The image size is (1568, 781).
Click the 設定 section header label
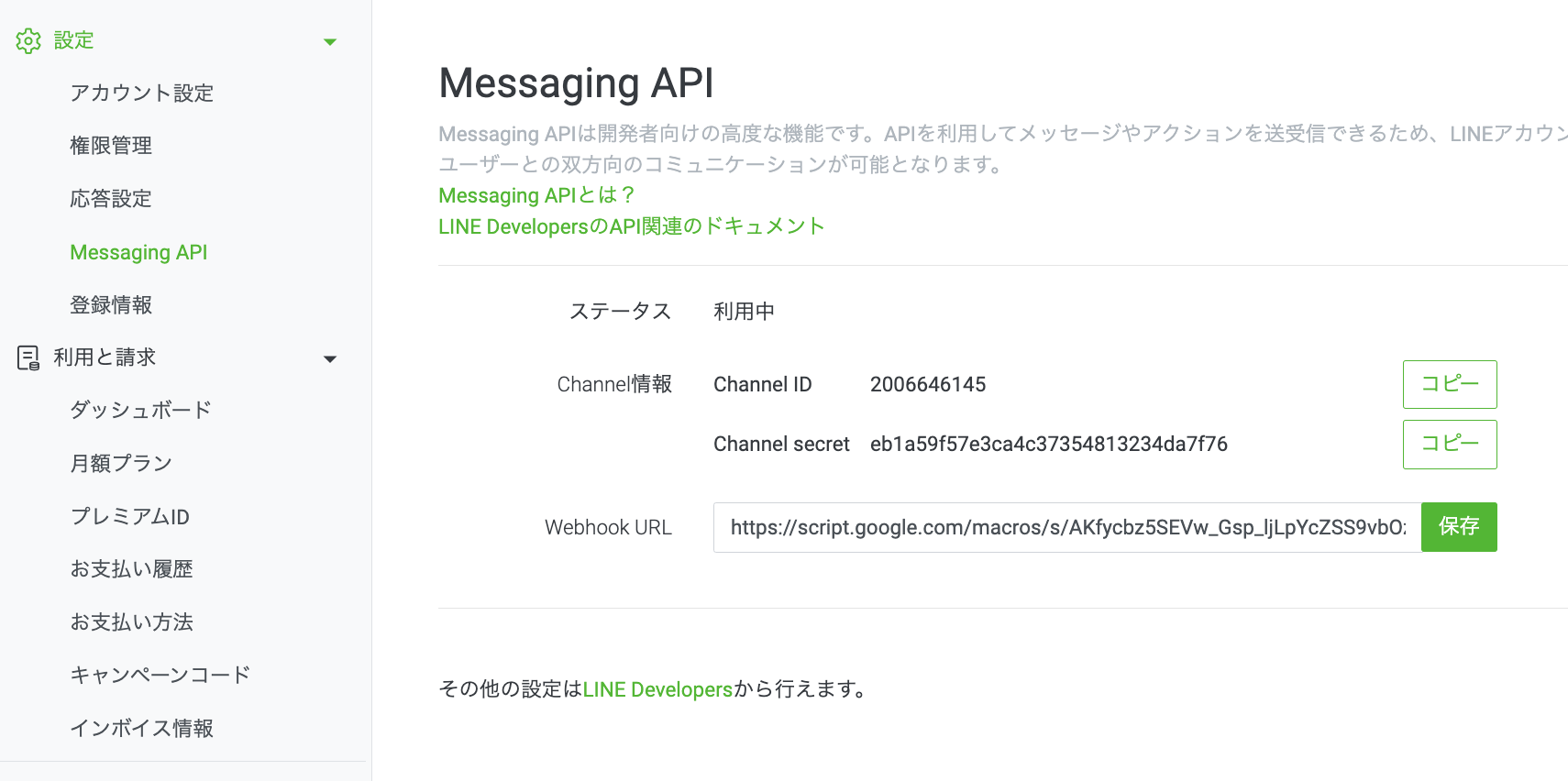tap(73, 40)
